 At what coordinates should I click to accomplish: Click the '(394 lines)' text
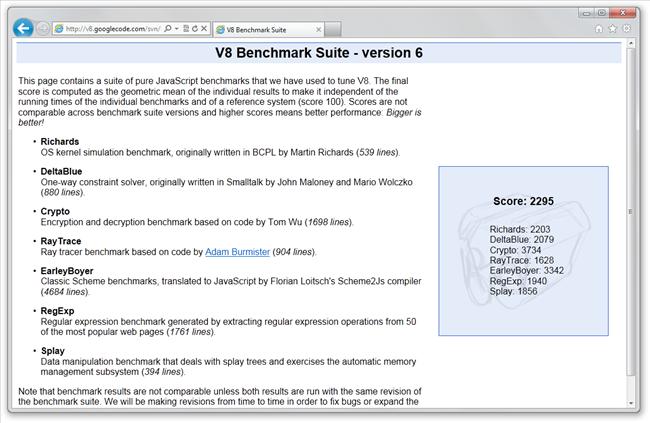click(163, 372)
